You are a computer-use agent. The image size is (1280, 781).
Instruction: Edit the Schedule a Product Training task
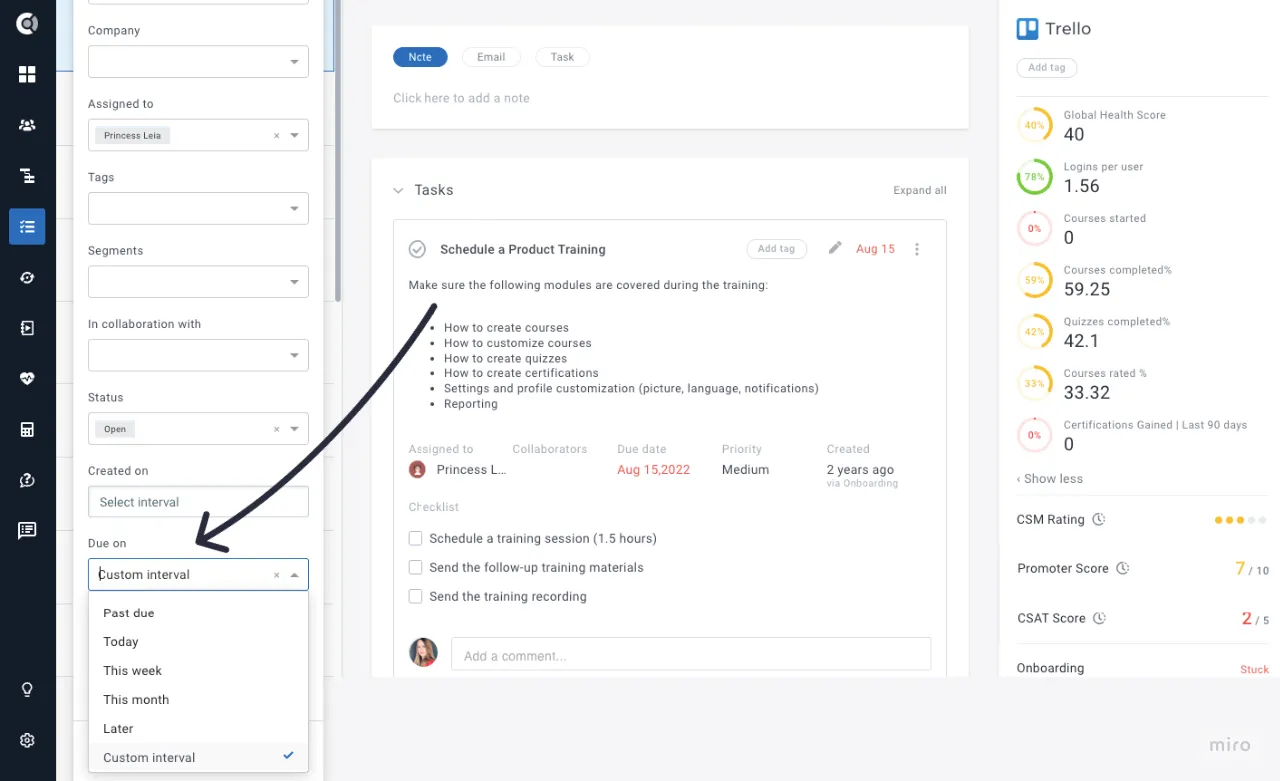(835, 248)
